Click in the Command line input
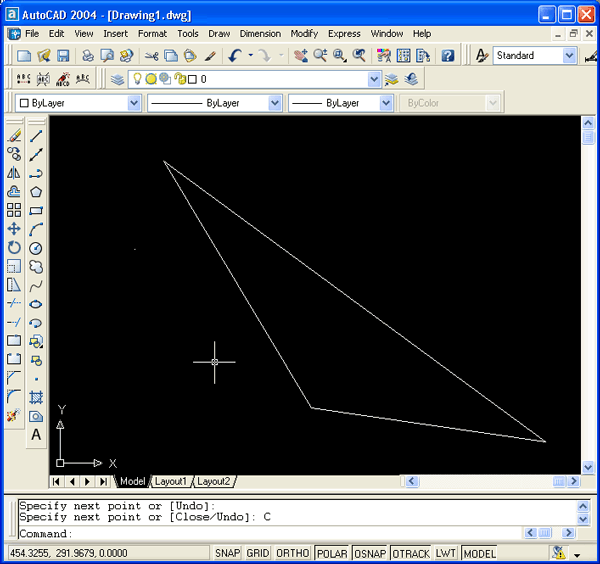This screenshot has width=600, height=564. (x=300, y=534)
